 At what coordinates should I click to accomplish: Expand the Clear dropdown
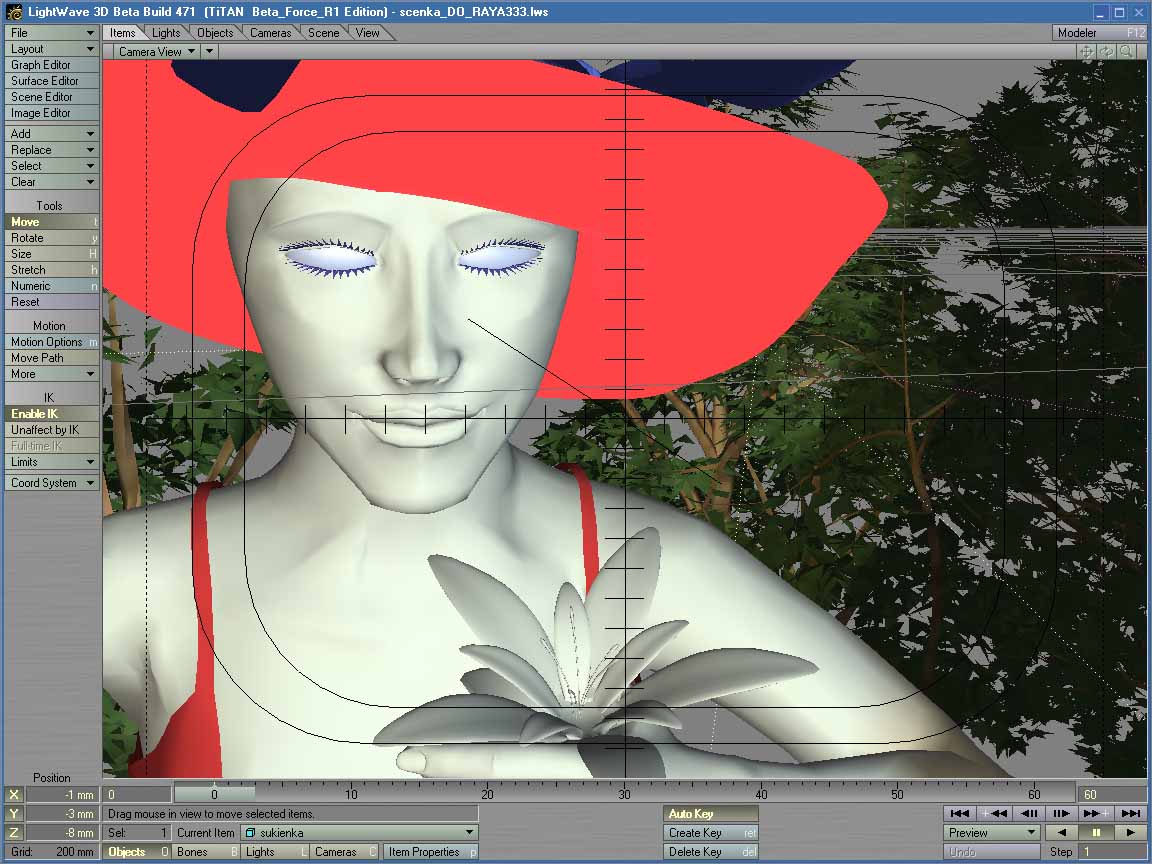point(51,181)
